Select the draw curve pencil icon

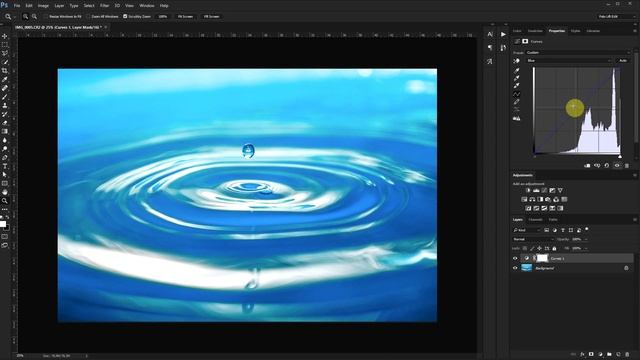[x=516, y=102]
